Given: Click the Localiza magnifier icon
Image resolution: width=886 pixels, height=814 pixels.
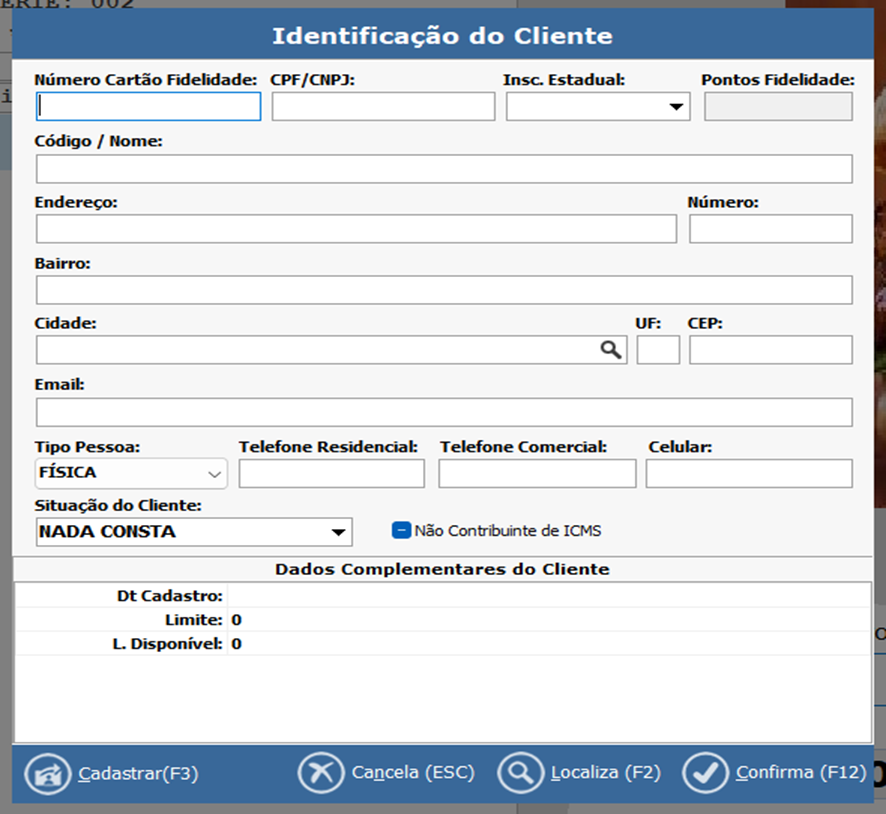Looking at the screenshot, I should point(520,773).
